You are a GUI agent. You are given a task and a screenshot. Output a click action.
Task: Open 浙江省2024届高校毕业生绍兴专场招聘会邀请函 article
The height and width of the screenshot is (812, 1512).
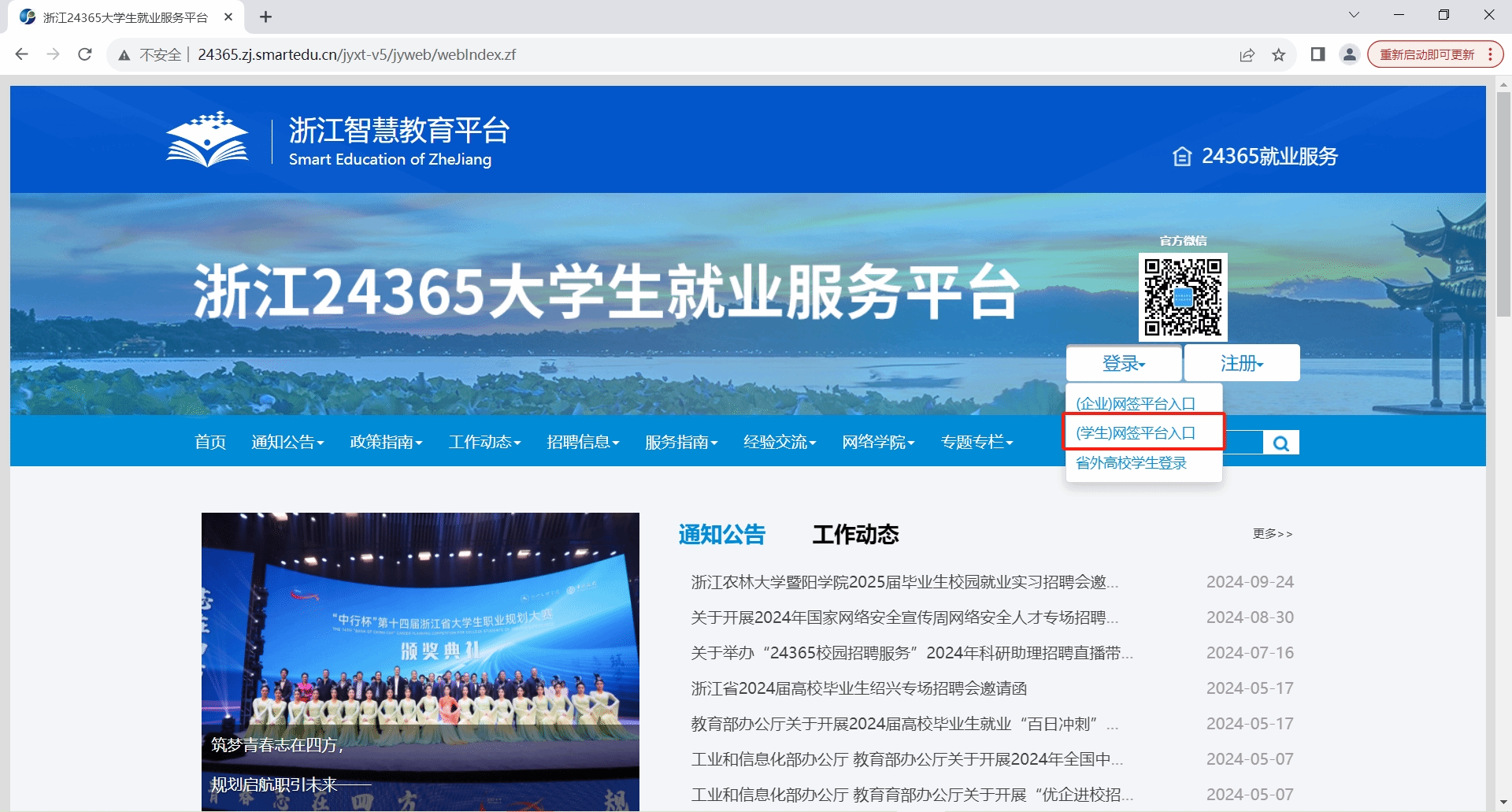tap(858, 688)
